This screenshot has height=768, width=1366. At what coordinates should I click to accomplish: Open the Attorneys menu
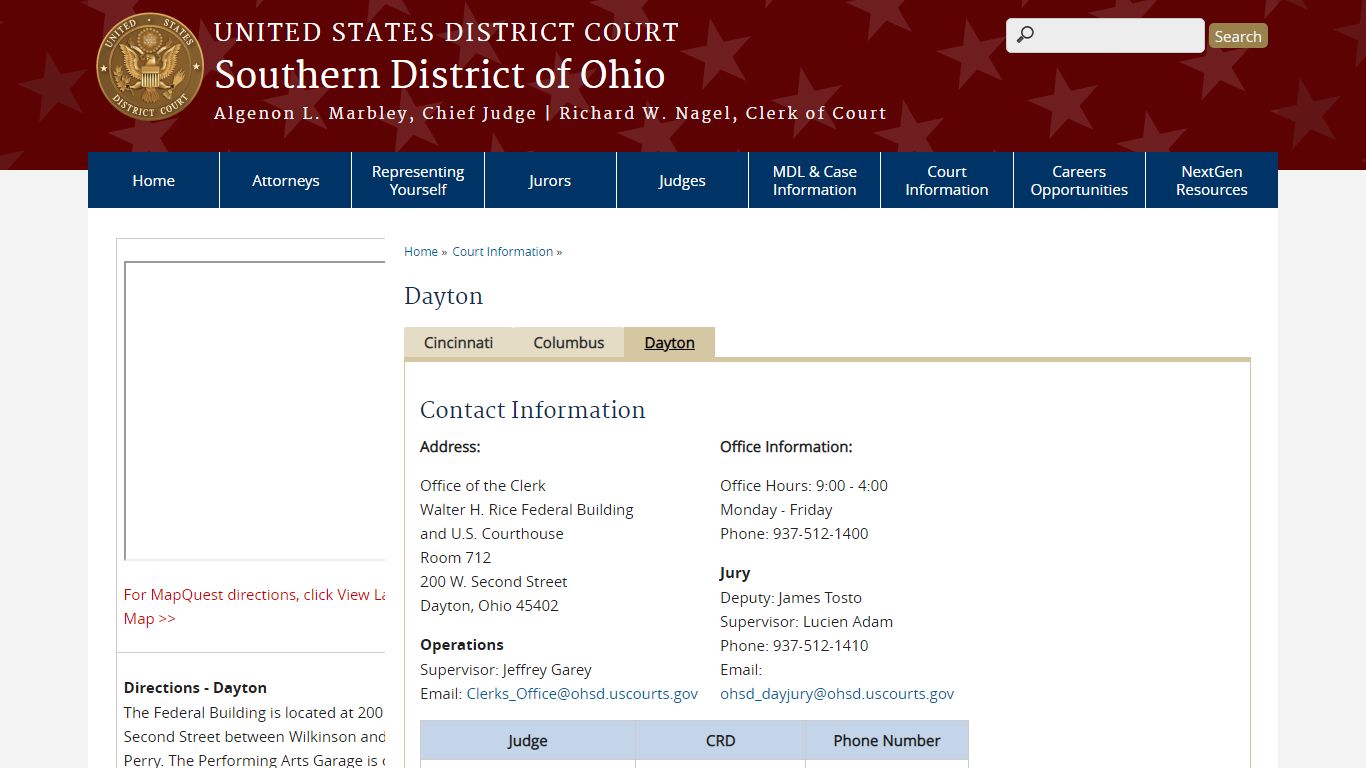(286, 180)
